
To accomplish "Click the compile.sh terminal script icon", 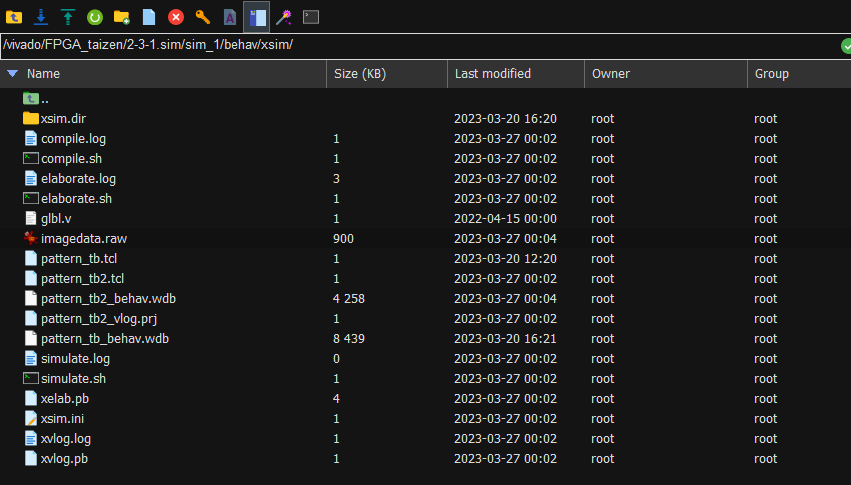I will point(31,158).
